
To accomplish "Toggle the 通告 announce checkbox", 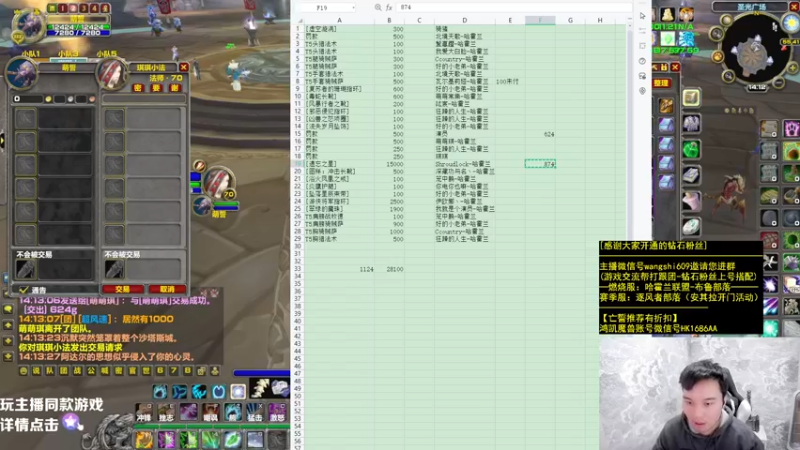I will coord(23,290).
